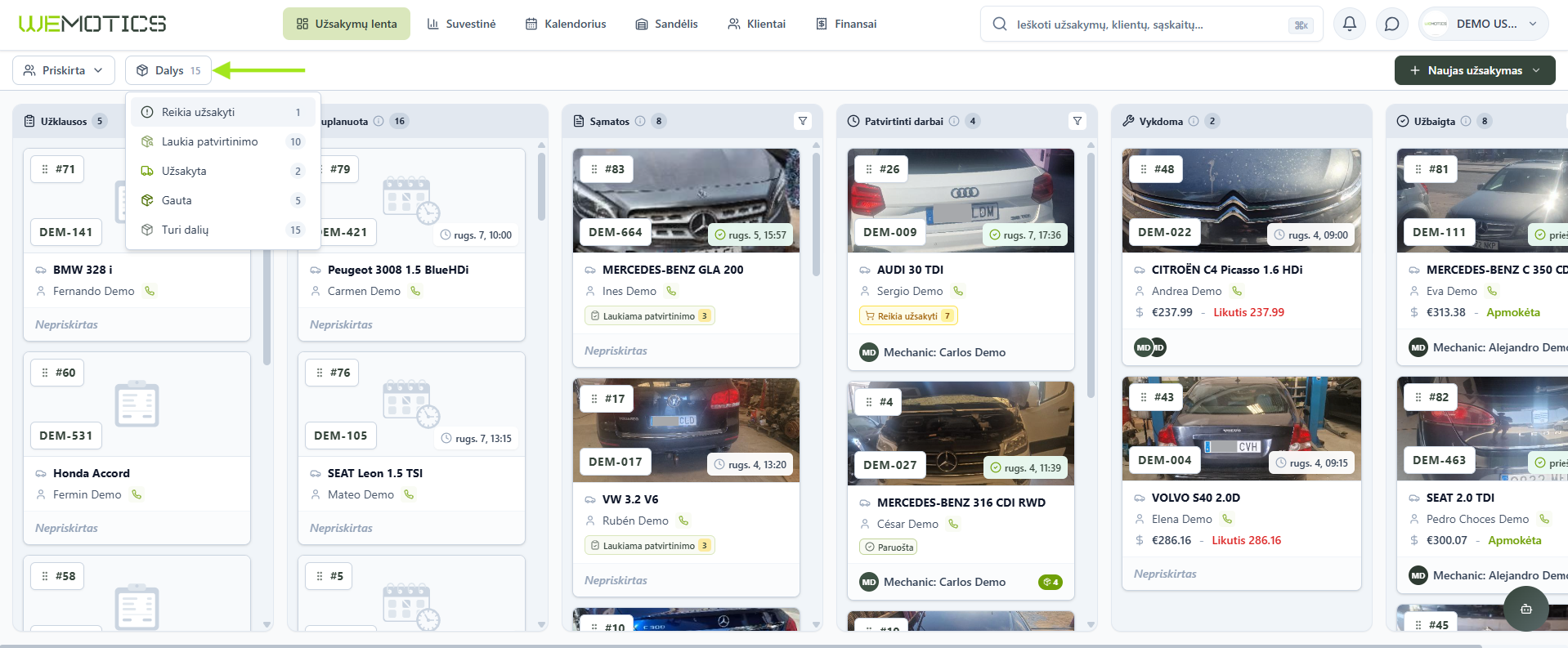This screenshot has height=648, width=1568.
Task: Open the notifications bell
Action: 1350,24
